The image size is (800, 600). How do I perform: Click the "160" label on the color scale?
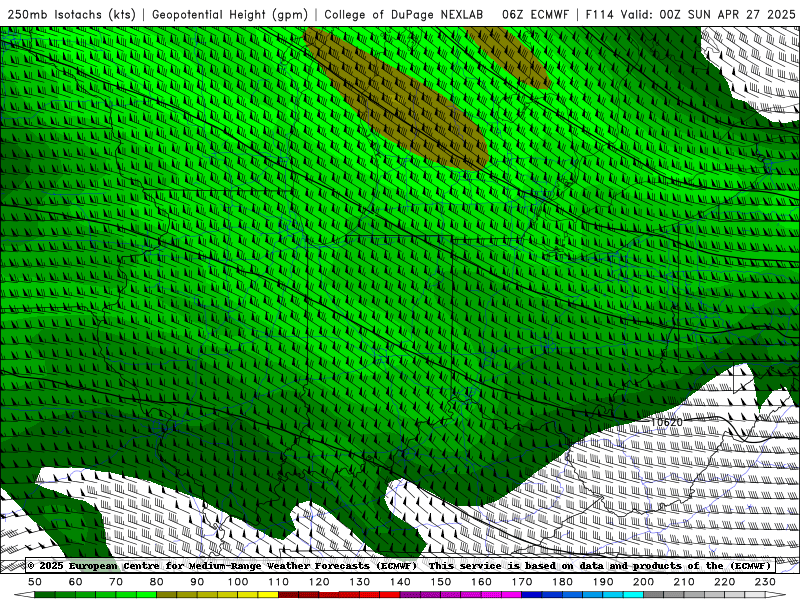pyautogui.click(x=481, y=582)
